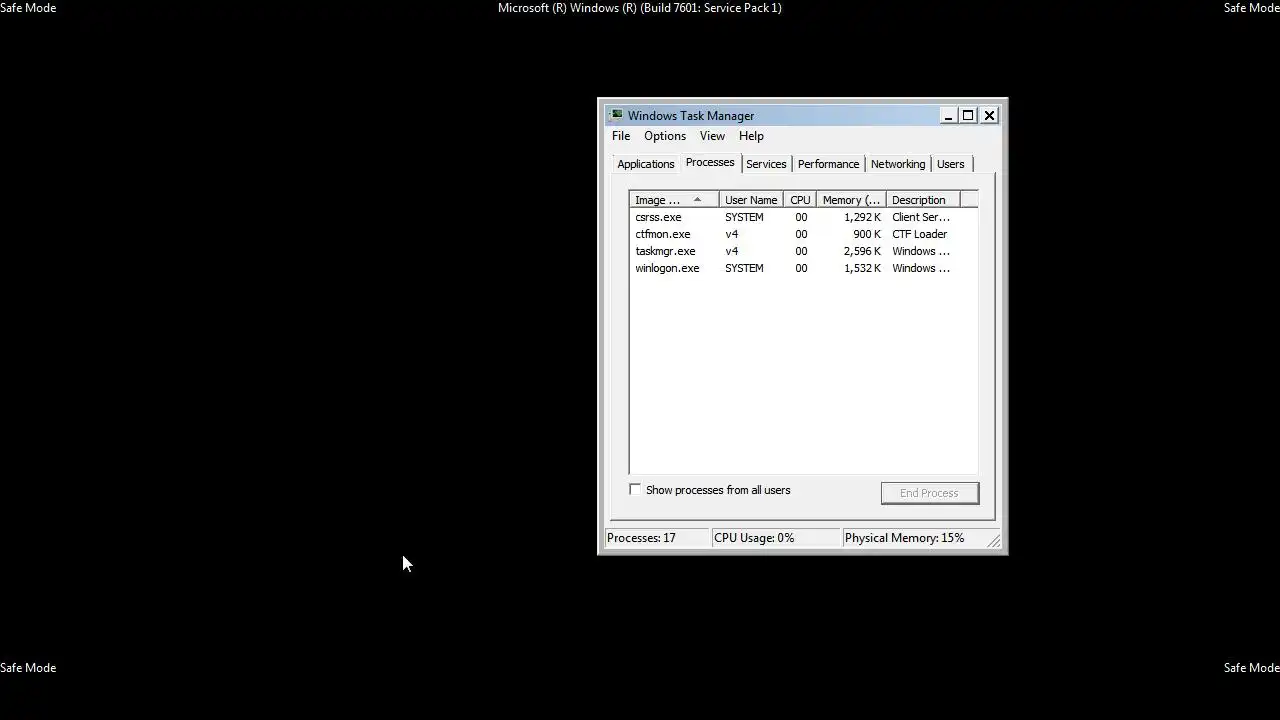The image size is (1280, 720).
Task: Click the Client Ser... description cell
Action: pyautogui.click(x=921, y=217)
